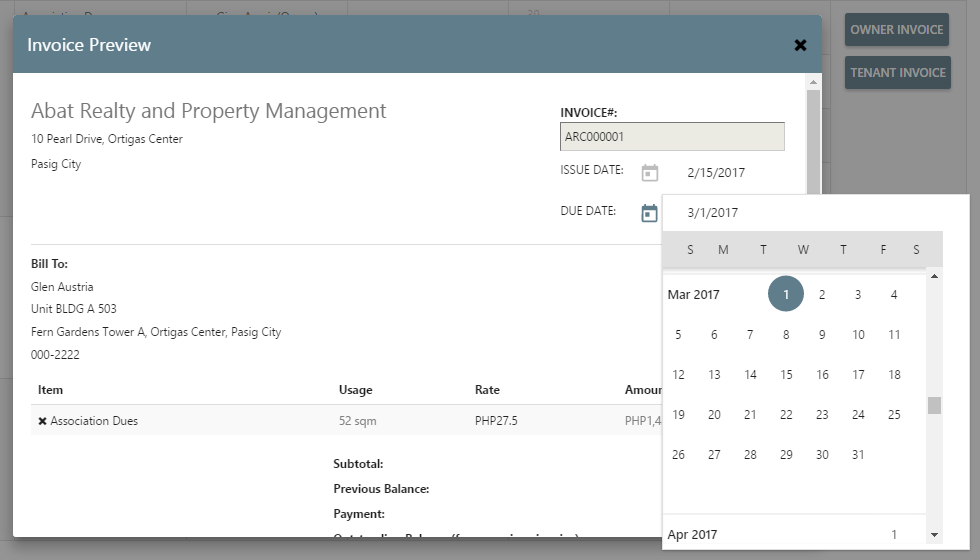
Task: Select April 1 in the calendar
Action: click(894, 534)
